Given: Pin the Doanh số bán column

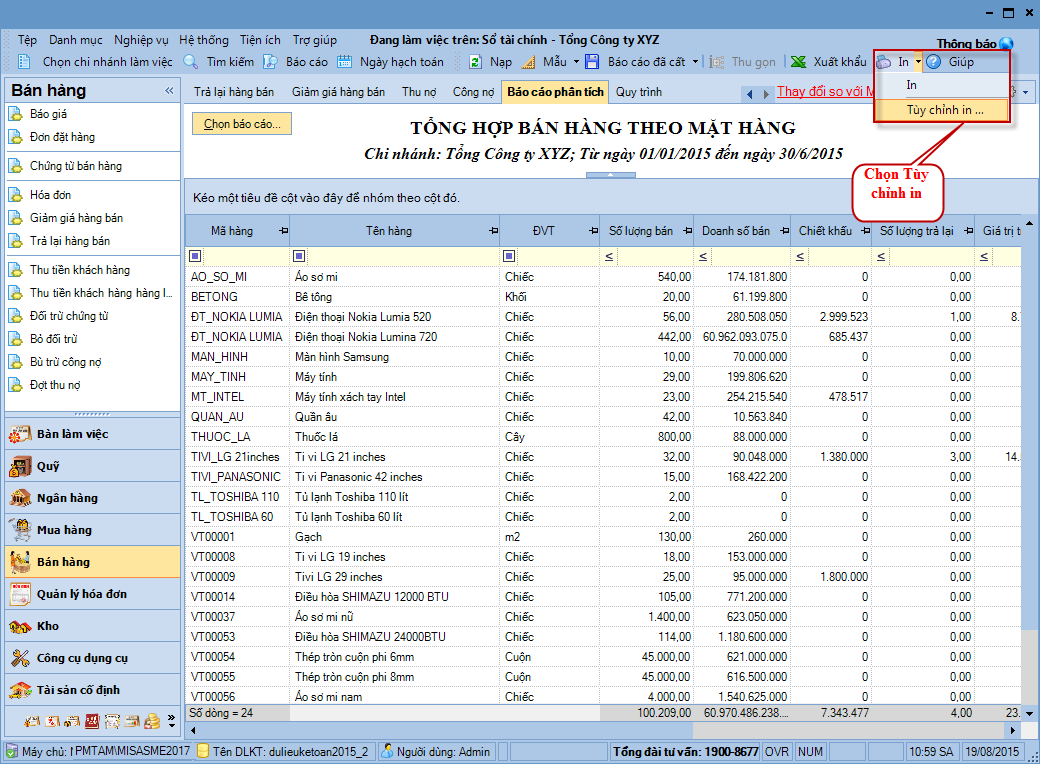Looking at the screenshot, I should point(785,231).
